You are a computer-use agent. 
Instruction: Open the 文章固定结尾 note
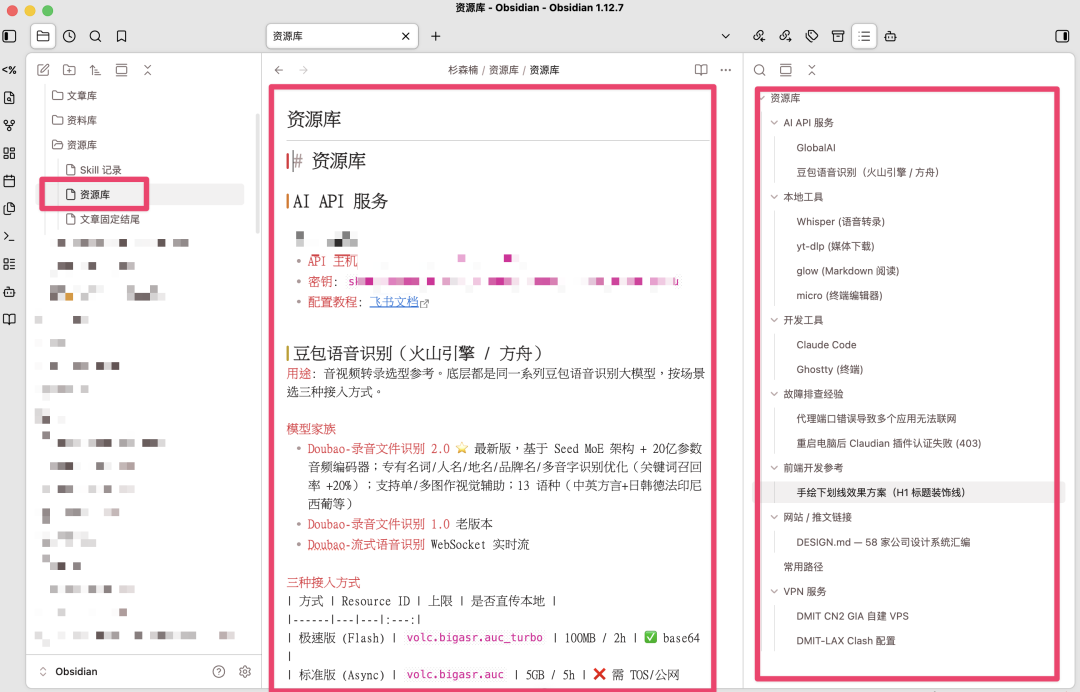point(110,219)
